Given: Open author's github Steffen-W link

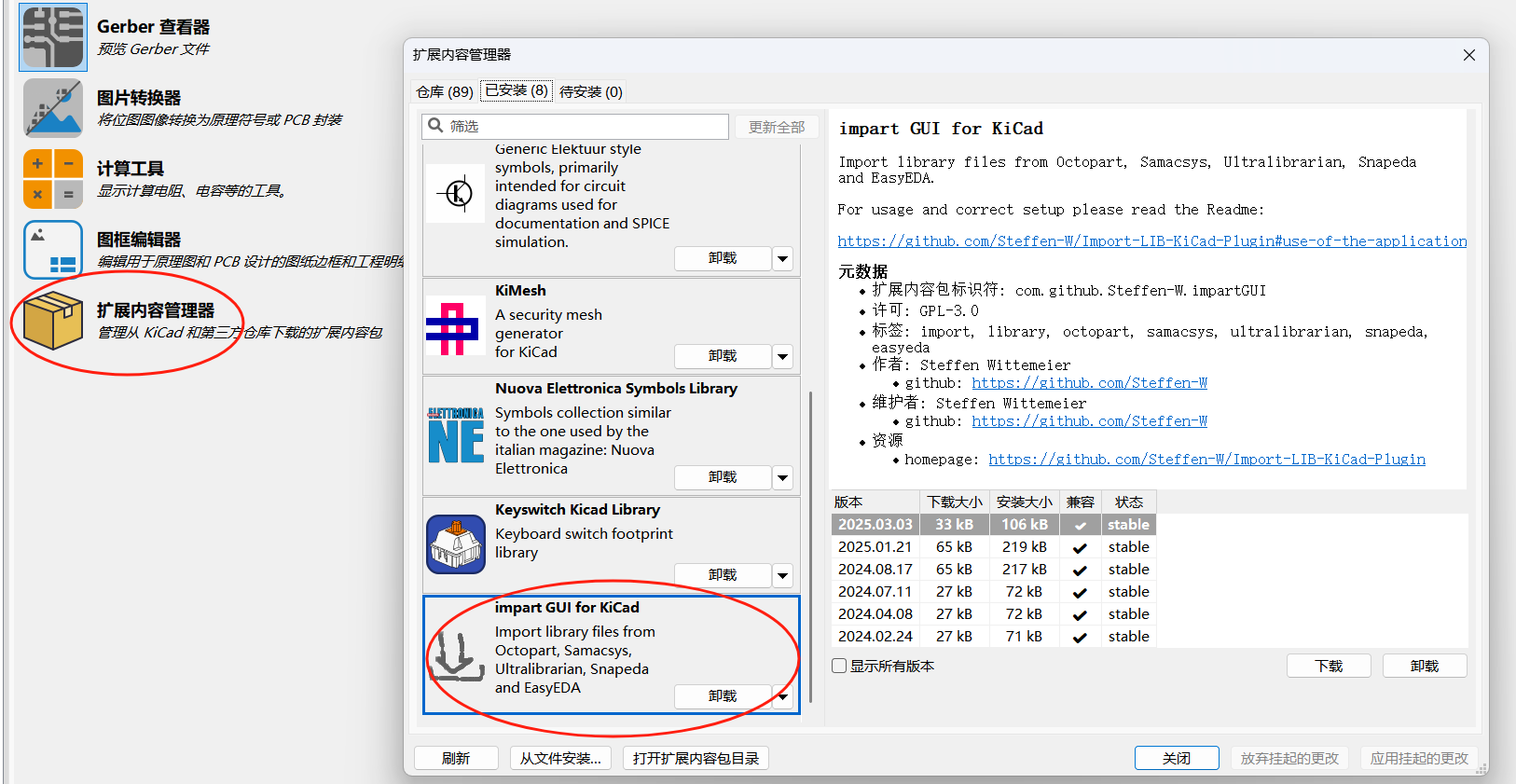Looking at the screenshot, I should pos(1089,383).
